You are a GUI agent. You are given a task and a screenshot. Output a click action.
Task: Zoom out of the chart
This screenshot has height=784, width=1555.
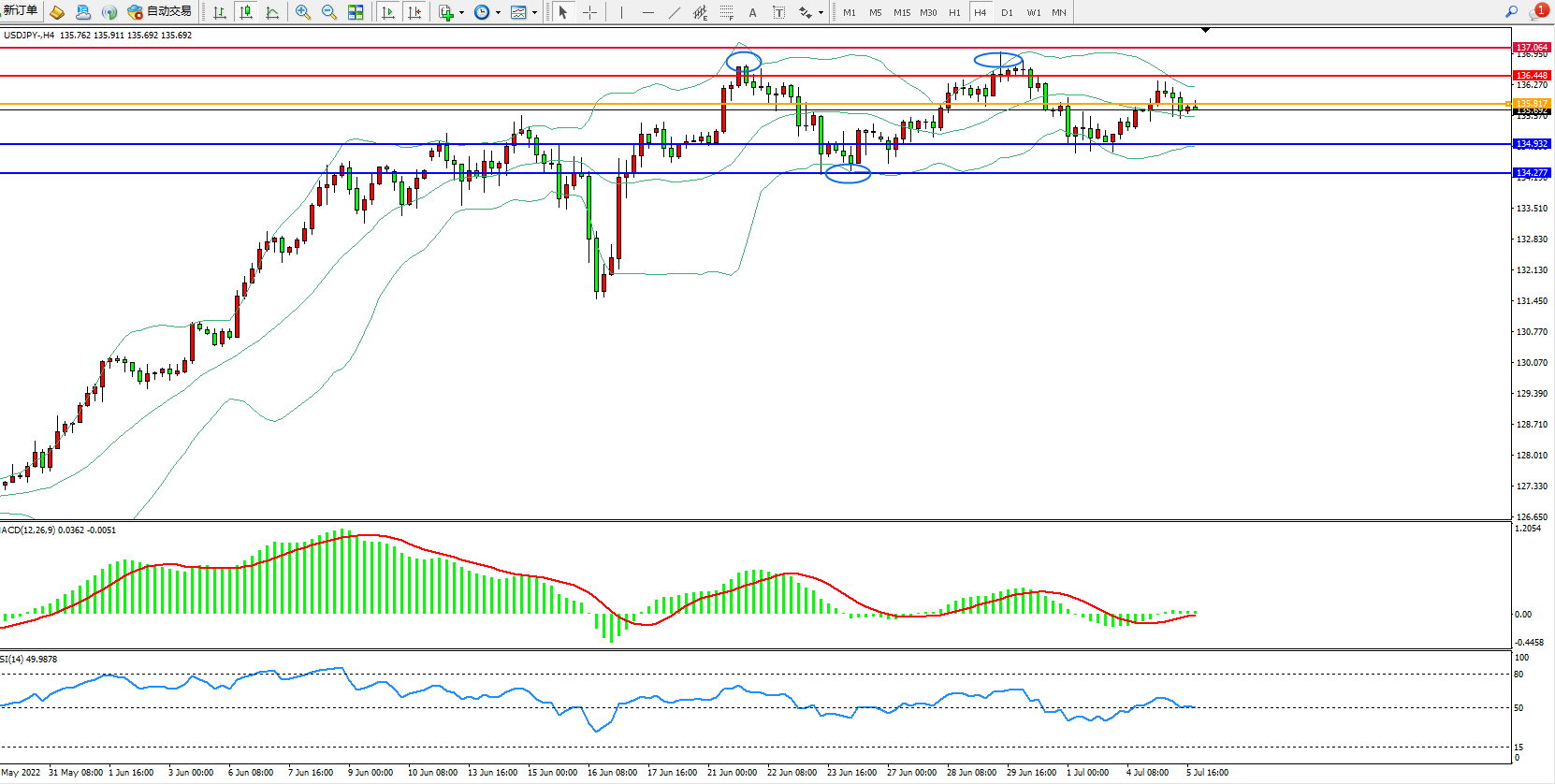[x=329, y=12]
